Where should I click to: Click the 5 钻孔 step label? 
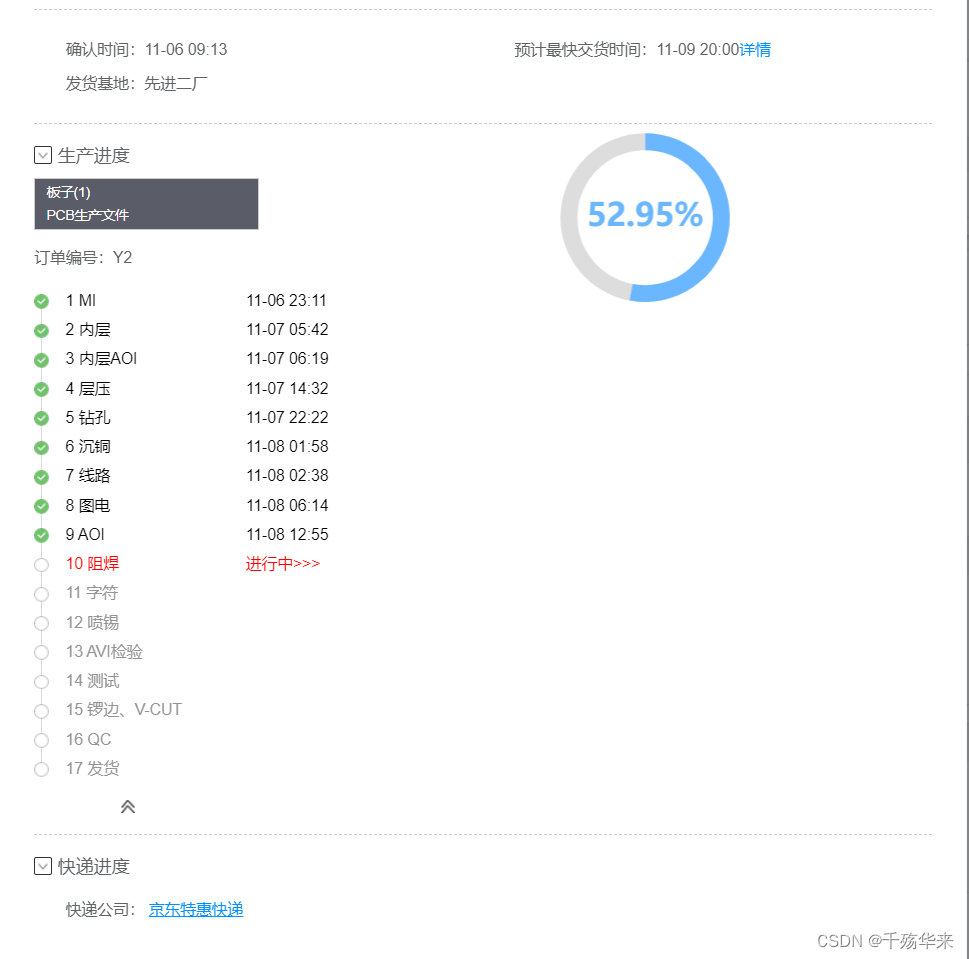pyautogui.click(x=88, y=417)
